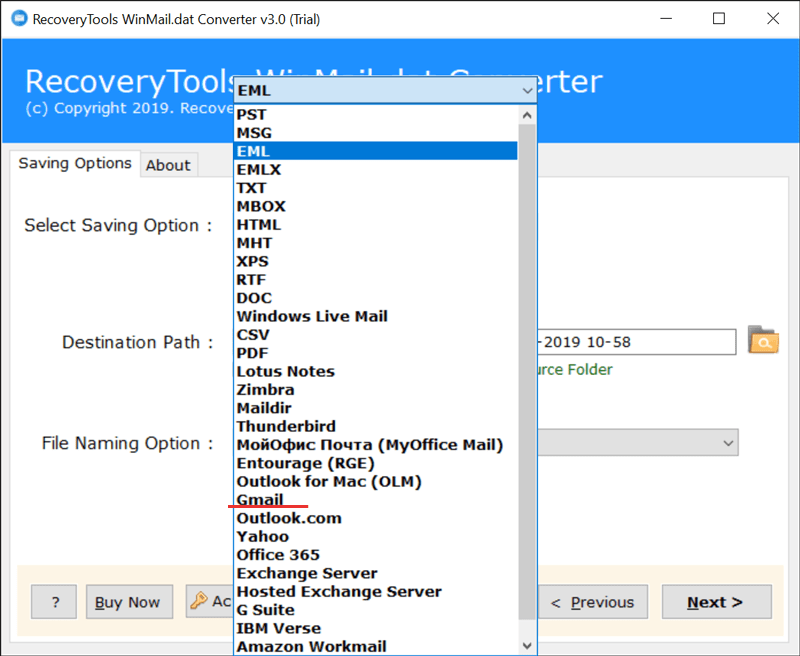Viewport: 800px width, 656px height.
Task: Open the Saving Options tab
Action: click(75, 163)
